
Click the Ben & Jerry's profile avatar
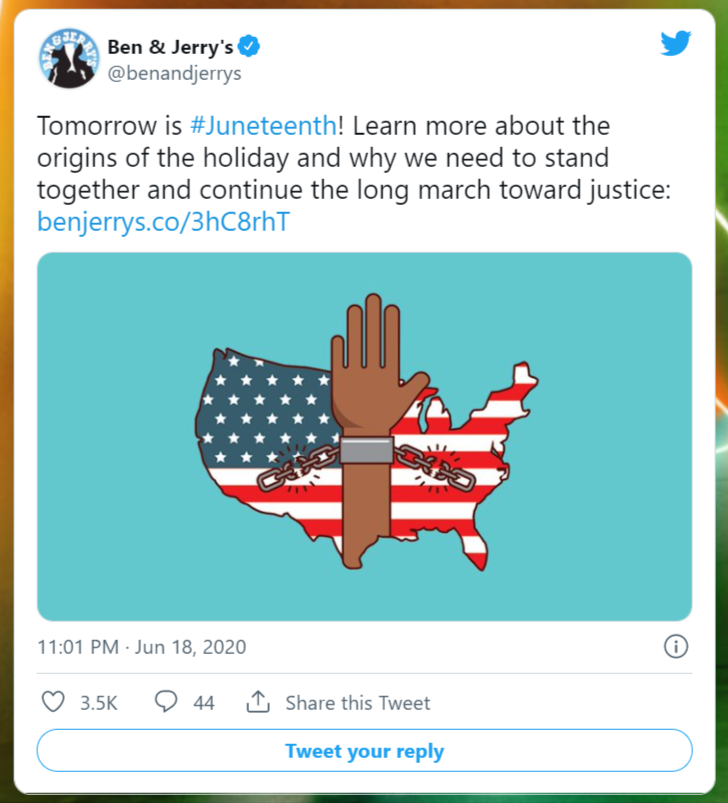pos(69,60)
